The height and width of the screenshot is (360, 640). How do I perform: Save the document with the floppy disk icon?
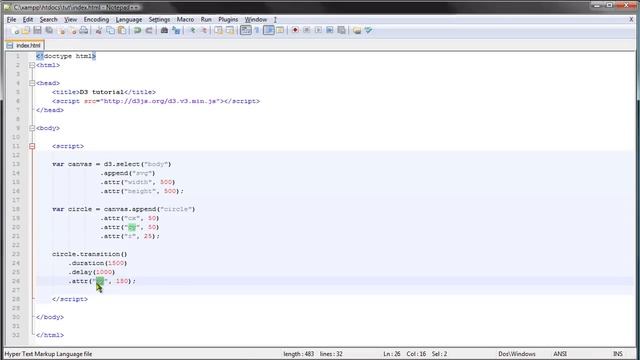[37, 30]
